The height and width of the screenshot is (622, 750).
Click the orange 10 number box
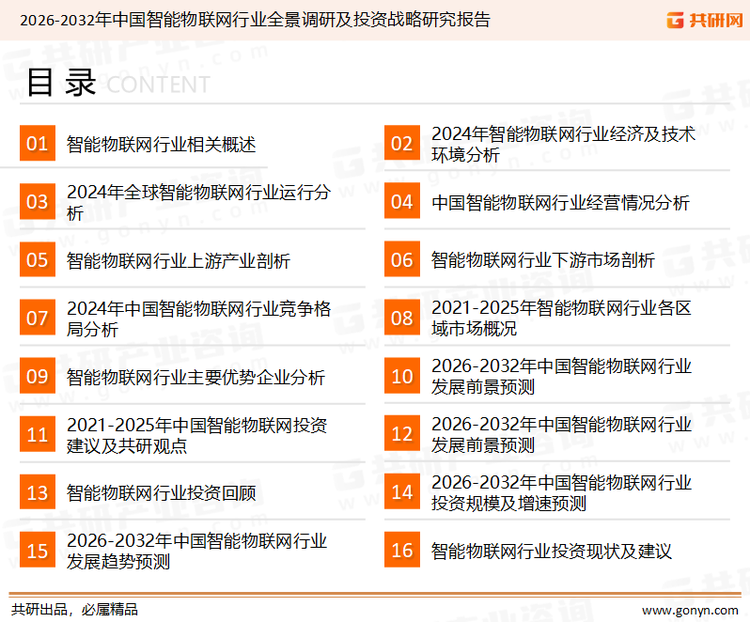[402, 376]
